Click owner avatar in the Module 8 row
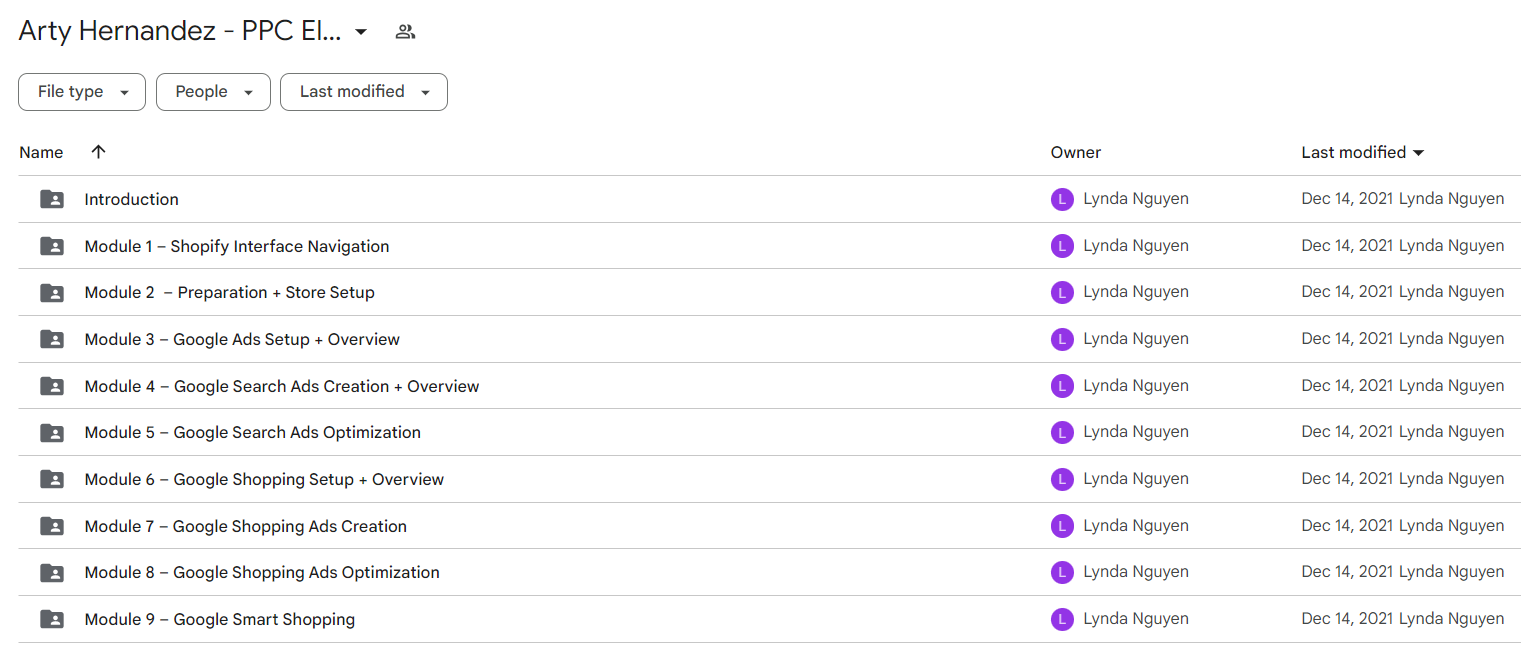This screenshot has width=1521, height=656. pos(1062,572)
